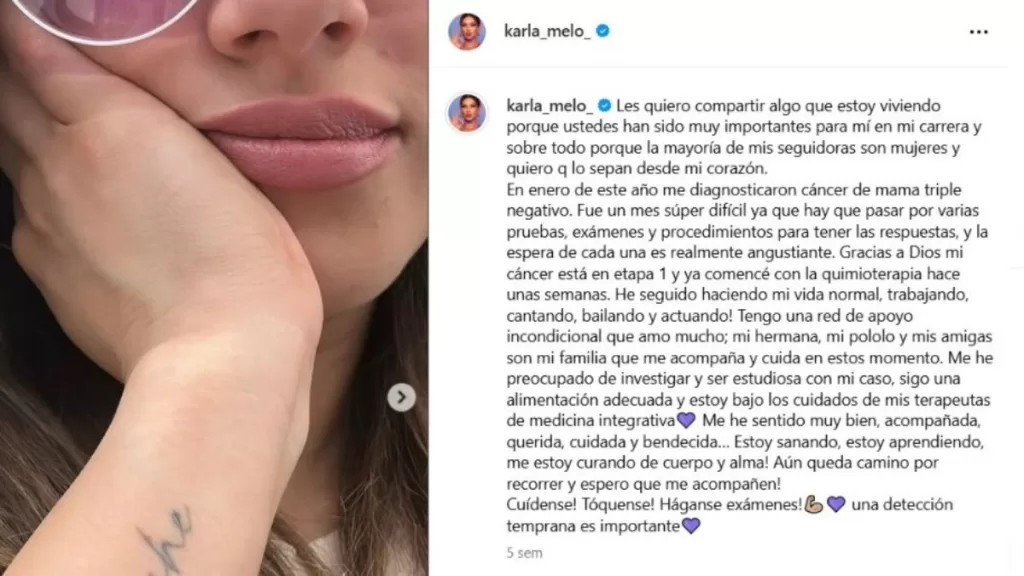Click the flexed bicep emoji
Screen dimensions: 1024x576
[813, 504]
